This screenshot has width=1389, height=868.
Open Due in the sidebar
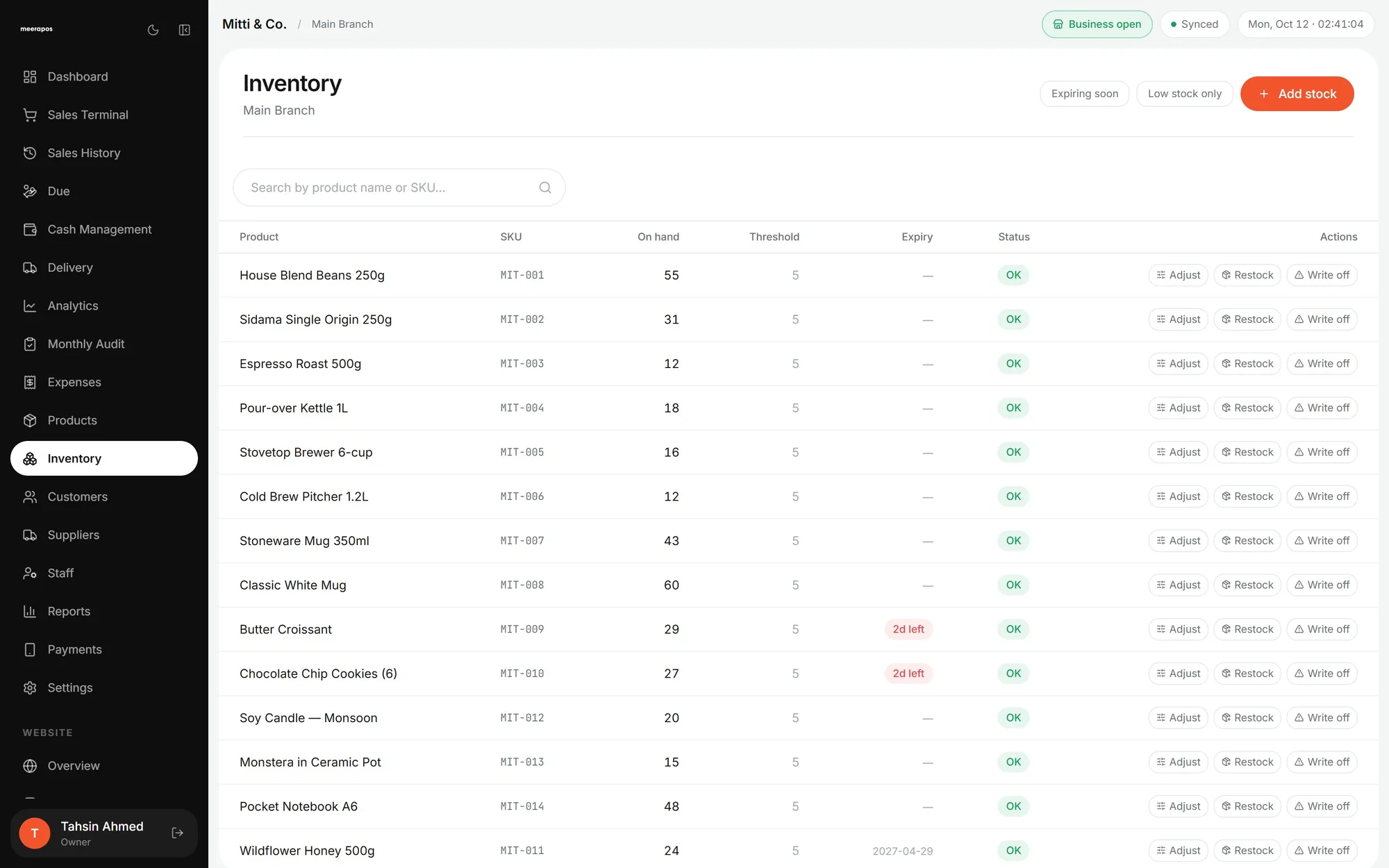click(x=104, y=191)
